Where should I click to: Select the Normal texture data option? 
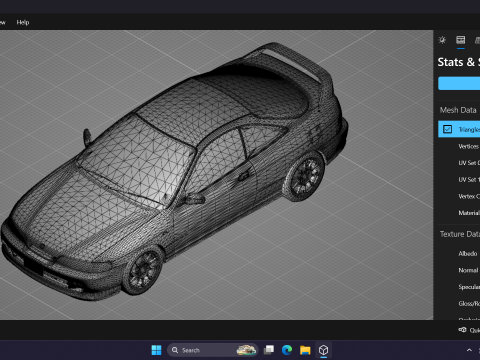pos(468,270)
